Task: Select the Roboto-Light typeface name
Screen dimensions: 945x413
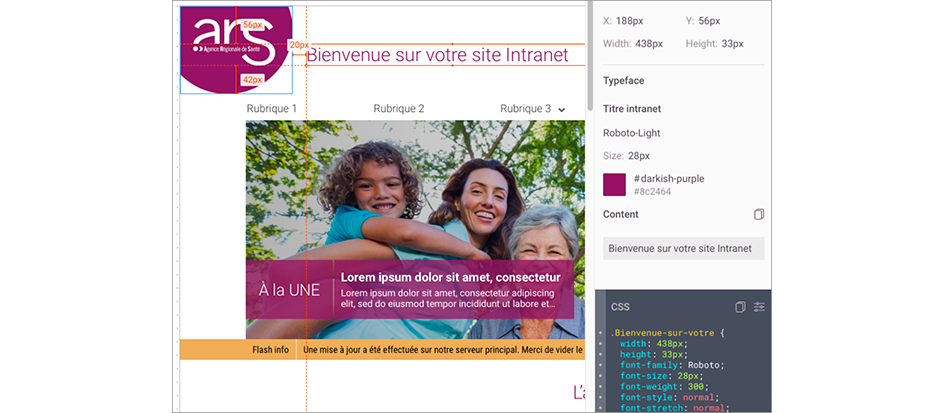Action: coord(631,132)
